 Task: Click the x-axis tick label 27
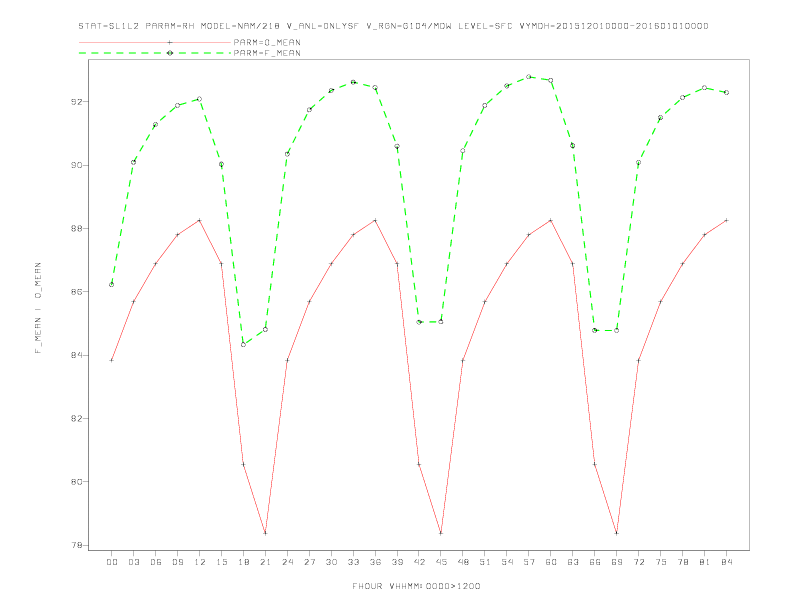310,562
